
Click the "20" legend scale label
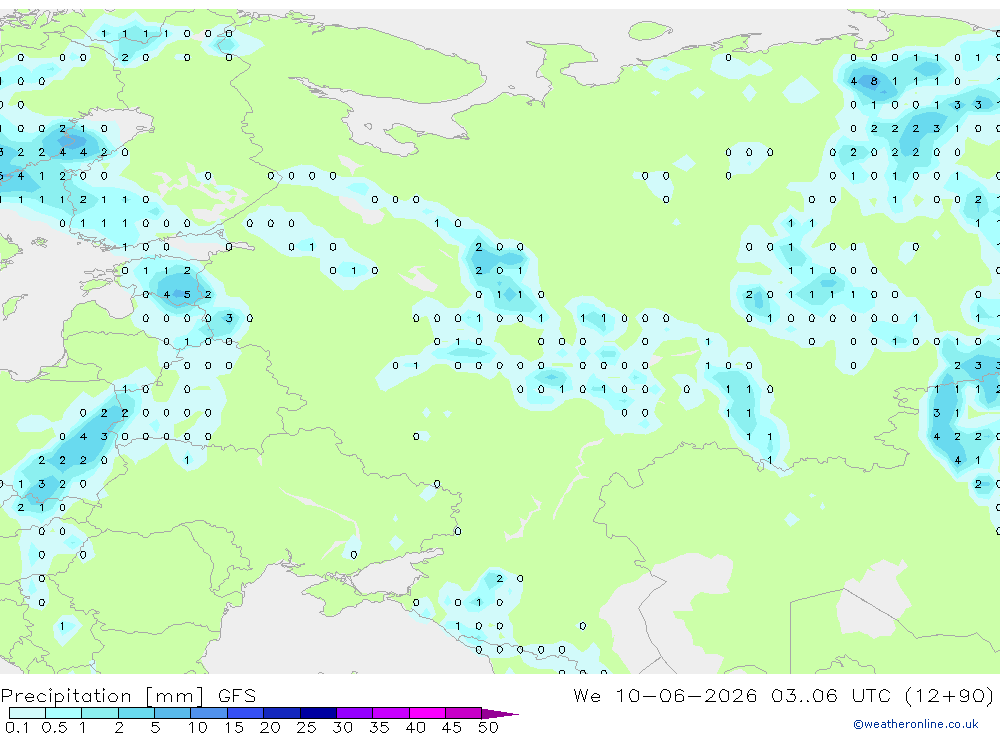[x=270, y=727]
